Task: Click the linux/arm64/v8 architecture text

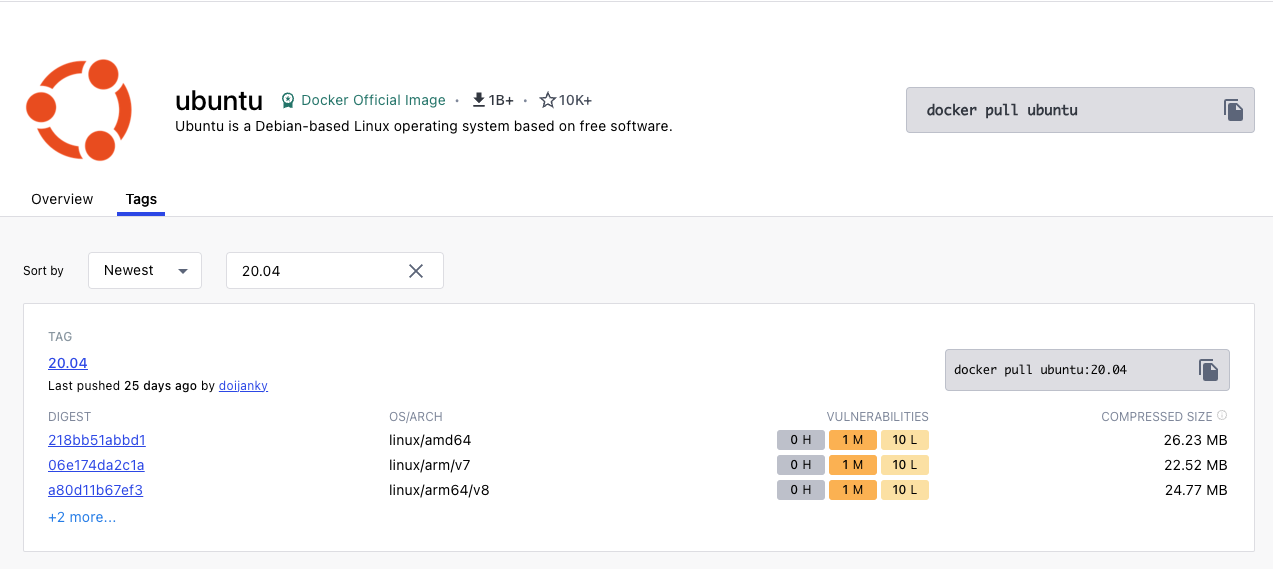Action: 439,490
